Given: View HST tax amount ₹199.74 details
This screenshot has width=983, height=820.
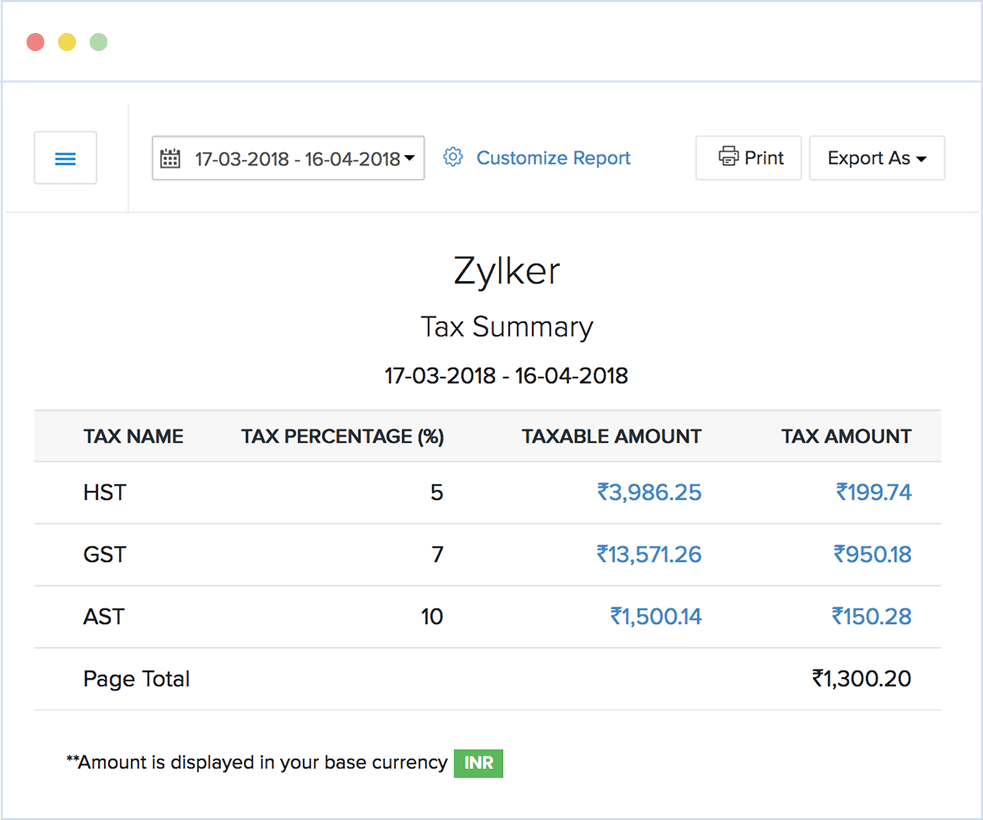Looking at the screenshot, I should [874, 492].
